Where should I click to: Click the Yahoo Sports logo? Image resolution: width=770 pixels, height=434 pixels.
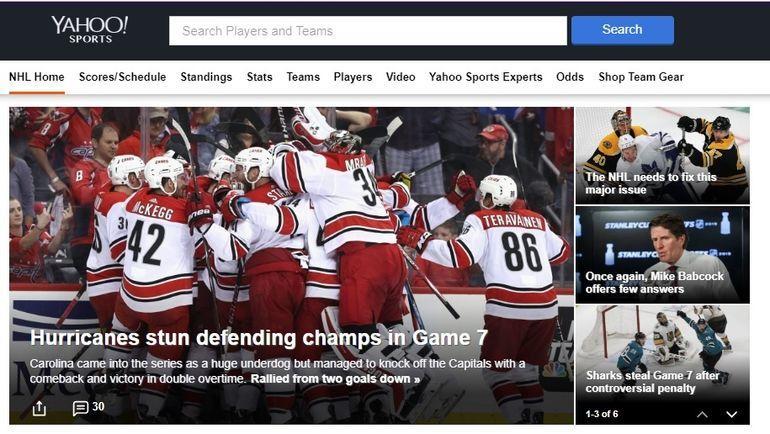pos(89,30)
